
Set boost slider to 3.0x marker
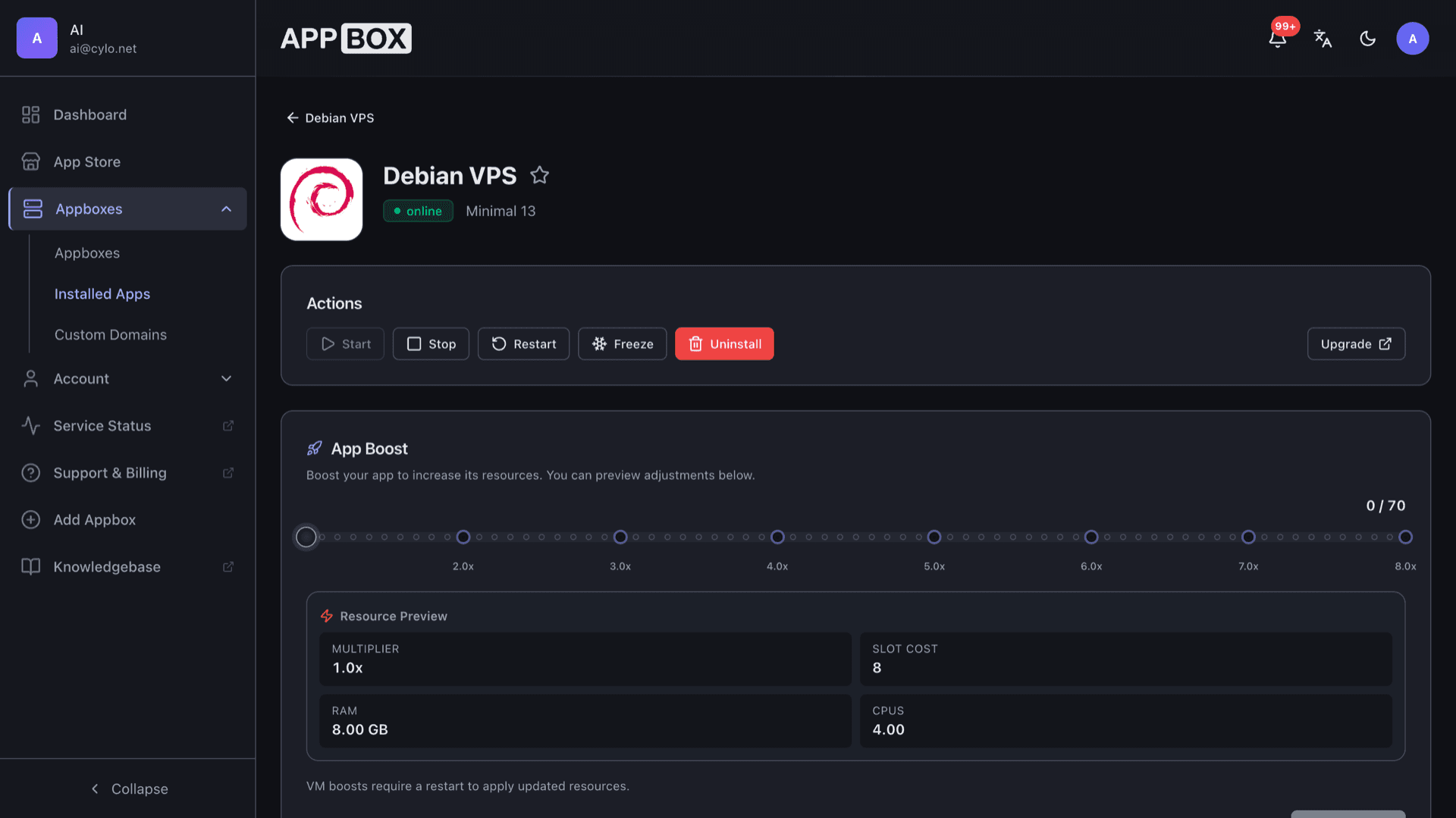point(620,537)
